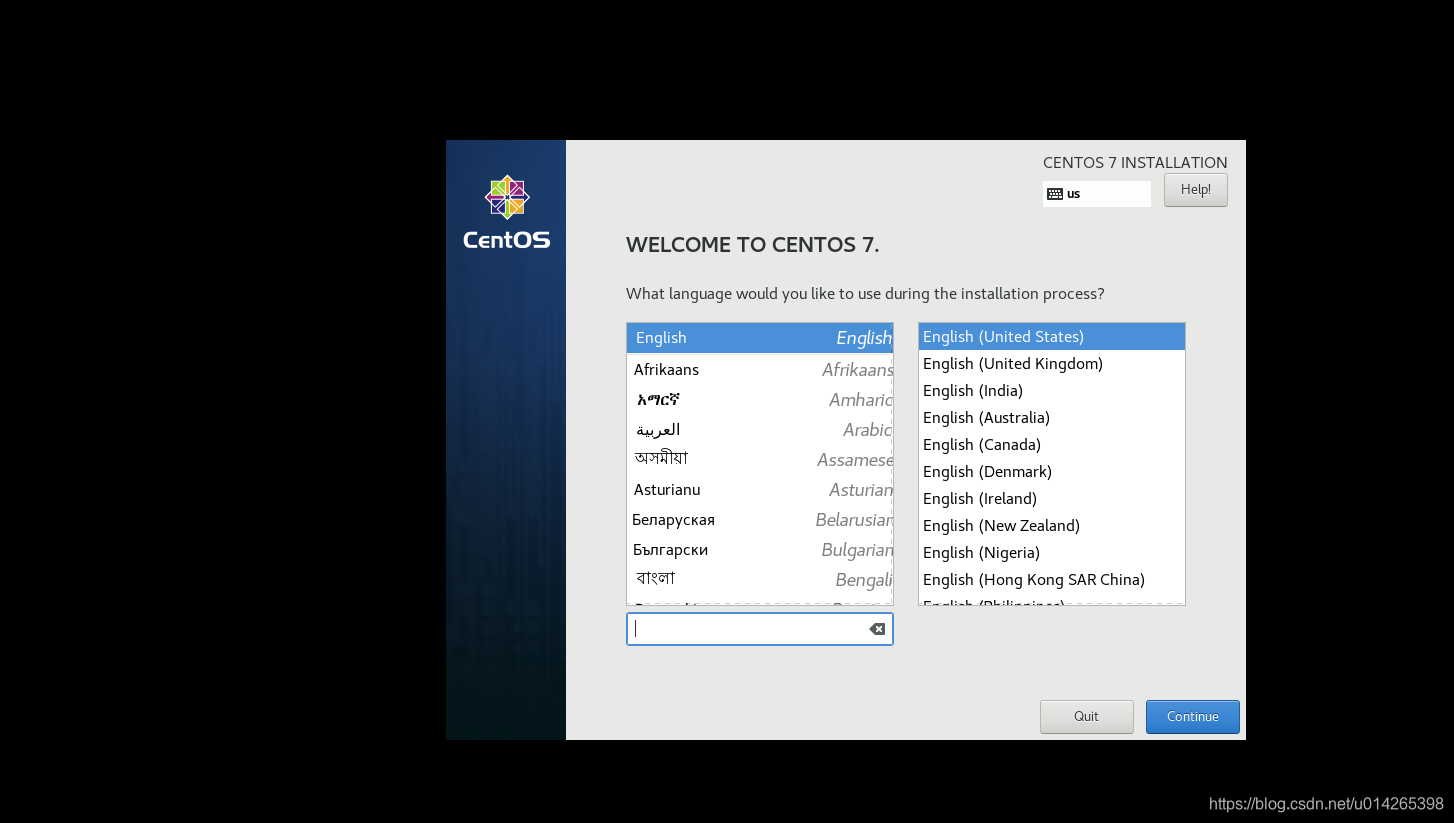
Task: Choose English (Nigeria) locale
Action: click(x=1052, y=553)
